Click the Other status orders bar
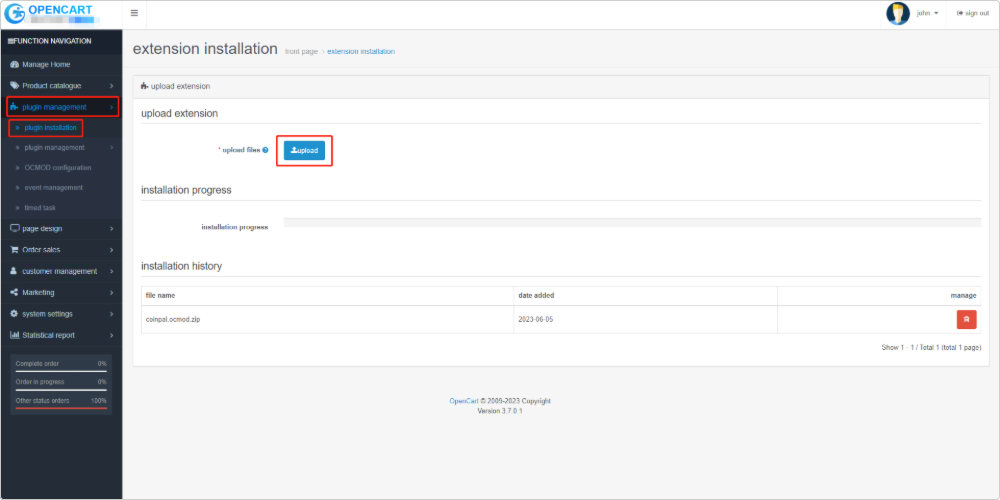This screenshot has width=1000, height=500. (61, 408)
